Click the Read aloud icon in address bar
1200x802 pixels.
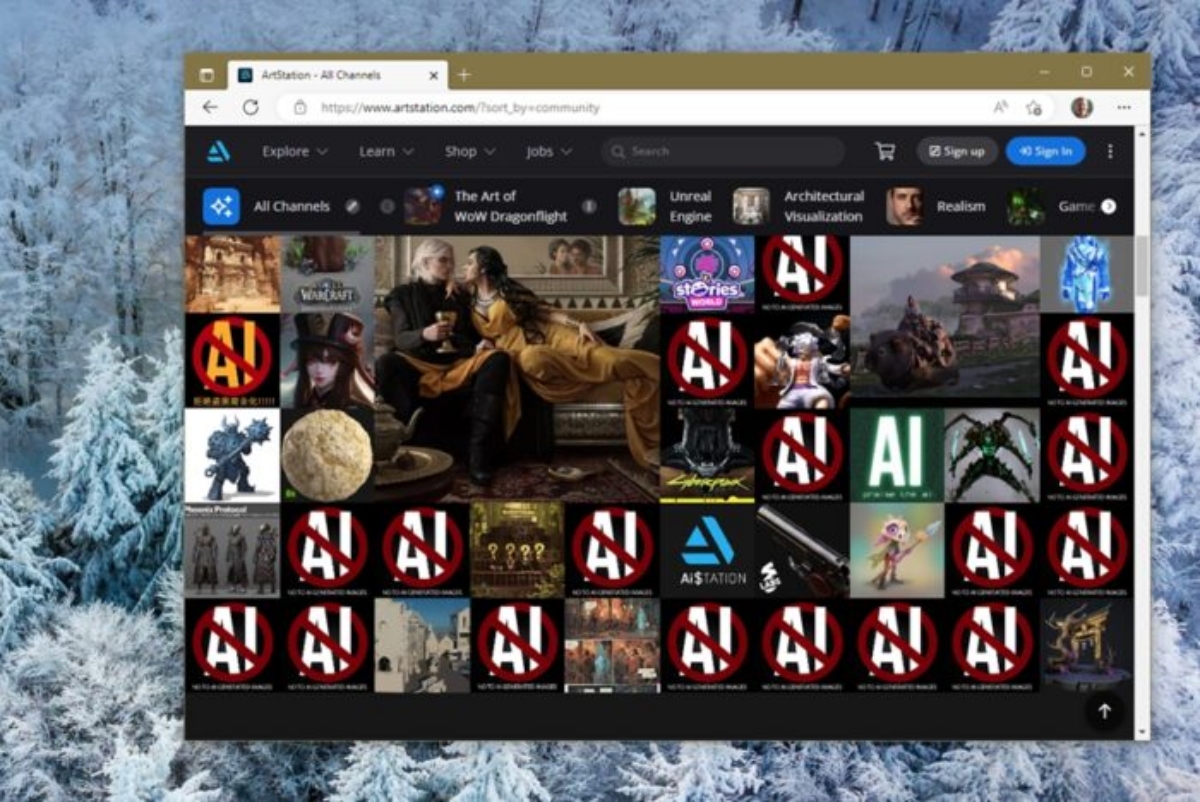coord(1001,107)
